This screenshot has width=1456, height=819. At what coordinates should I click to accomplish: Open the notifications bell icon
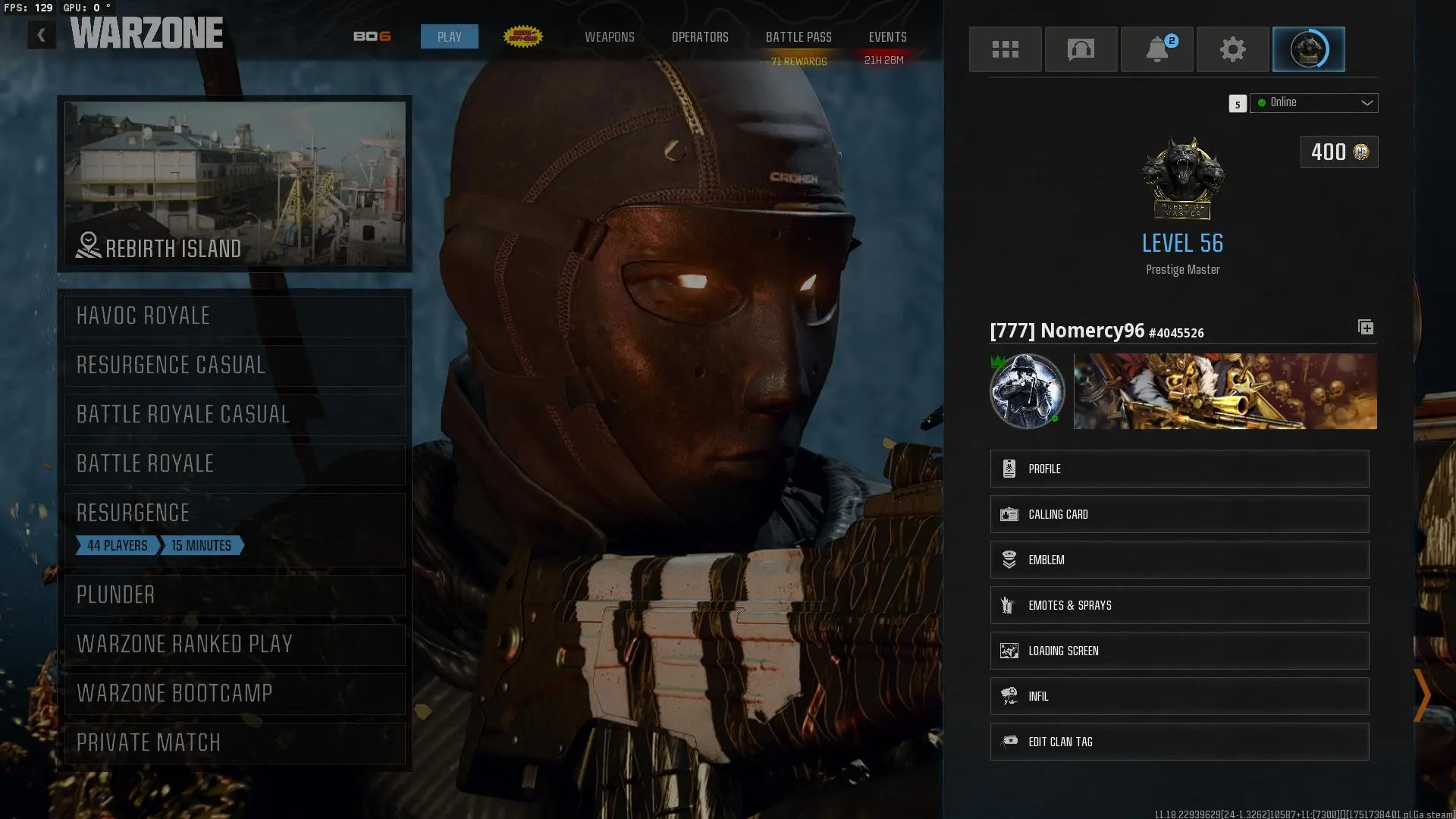click(x=1156, y=49)
